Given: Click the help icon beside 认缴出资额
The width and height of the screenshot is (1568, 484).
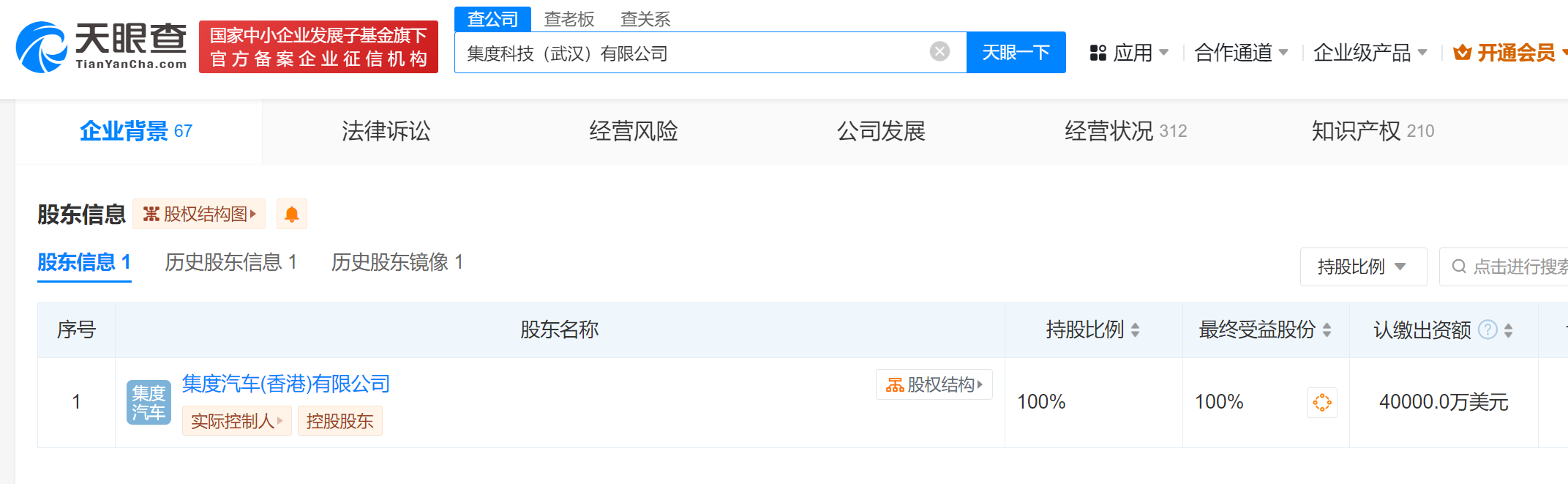Looking at the screenshot, I should point(1488,330).
